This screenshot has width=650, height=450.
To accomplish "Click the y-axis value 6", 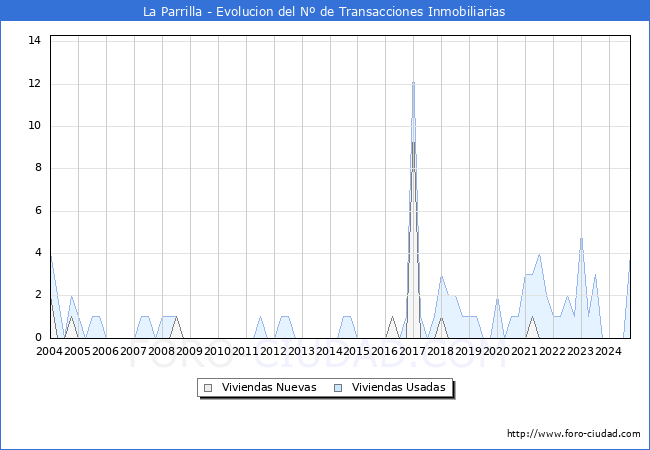I will pyautogui.click(x=39, y=210).
